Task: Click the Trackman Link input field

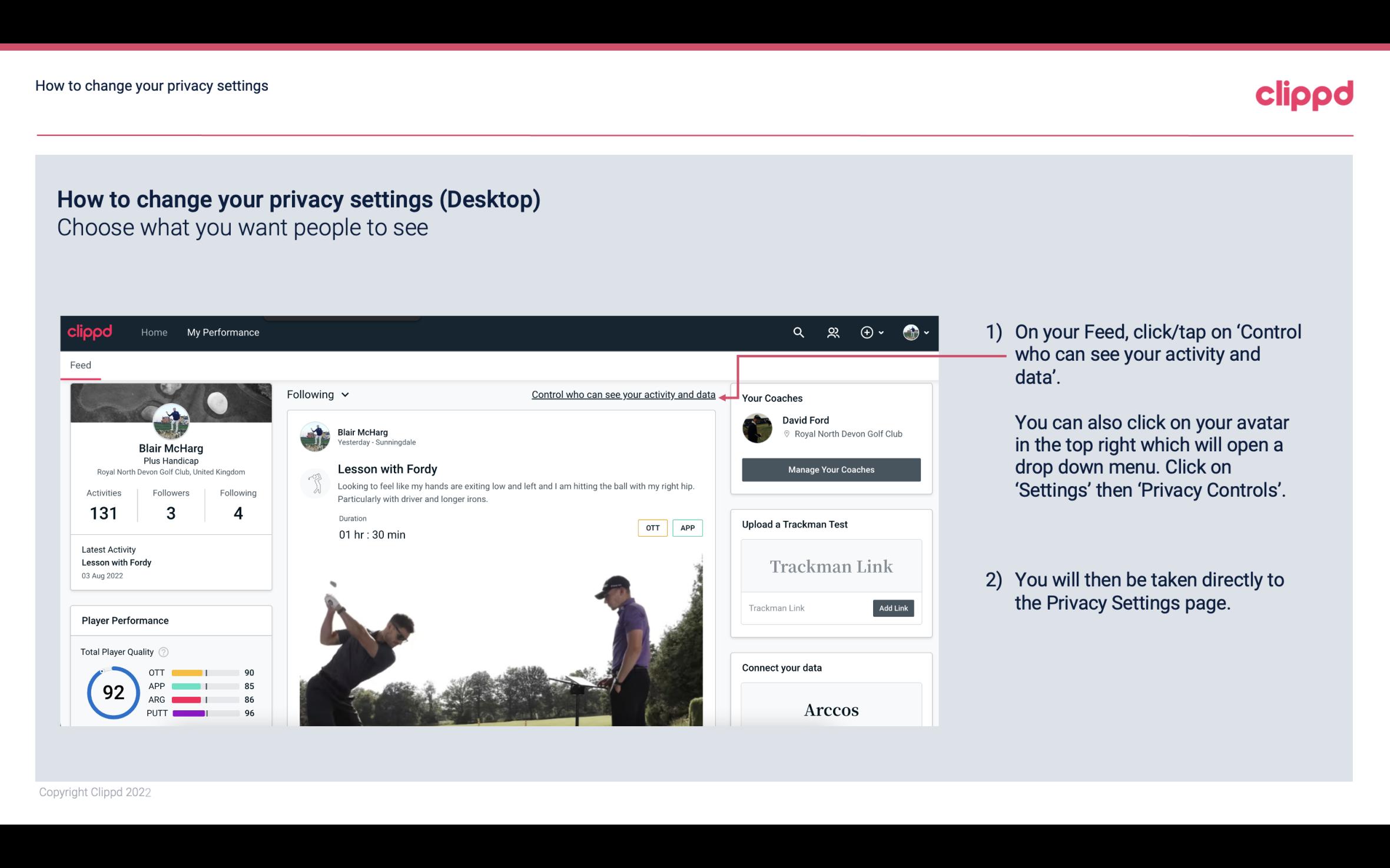Action: (807, 607)
